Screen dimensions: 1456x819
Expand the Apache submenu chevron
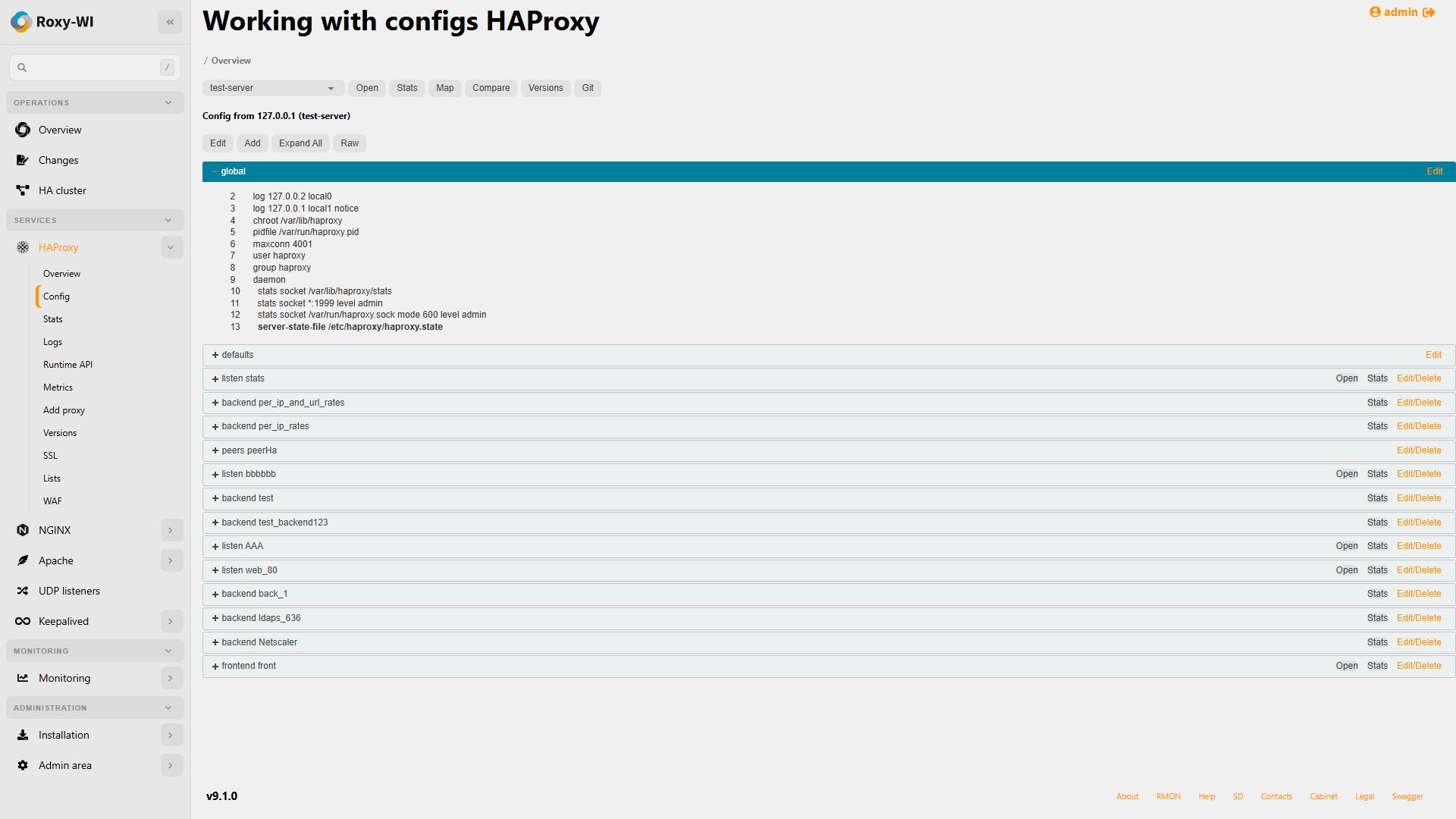click(171, 560)
